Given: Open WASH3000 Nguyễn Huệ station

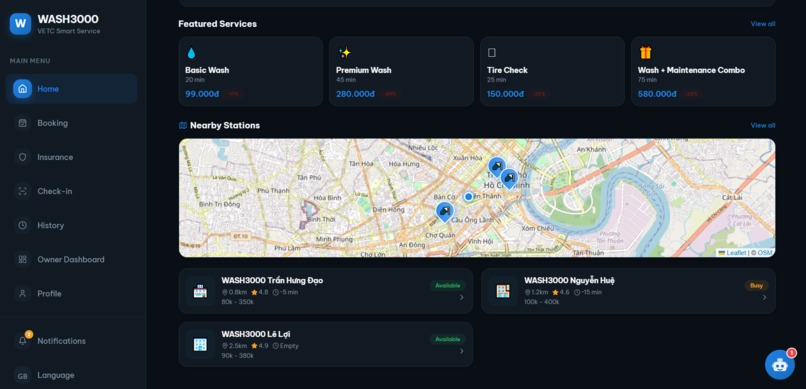Looking at the screenshot, I should click(x=628, y=291).
